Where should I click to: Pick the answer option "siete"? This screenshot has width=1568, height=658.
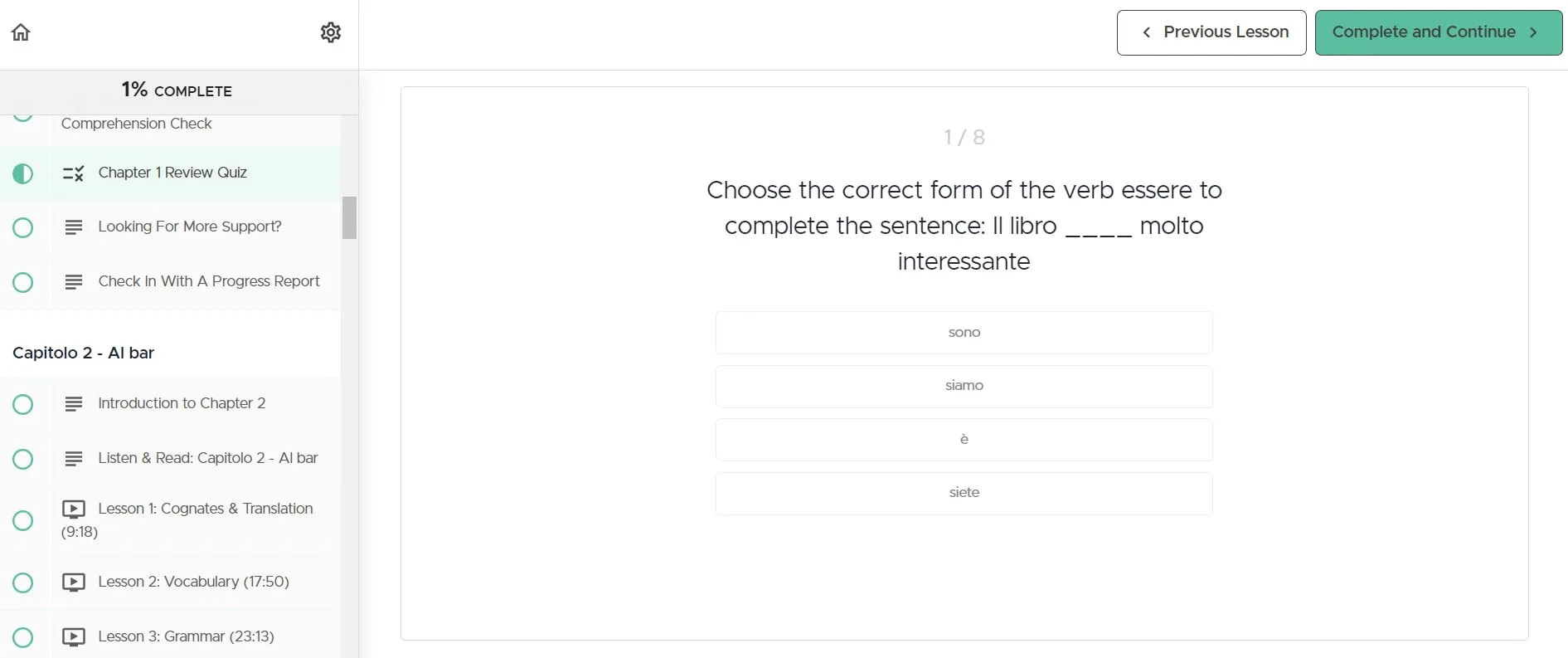click(x=964, y=493)
